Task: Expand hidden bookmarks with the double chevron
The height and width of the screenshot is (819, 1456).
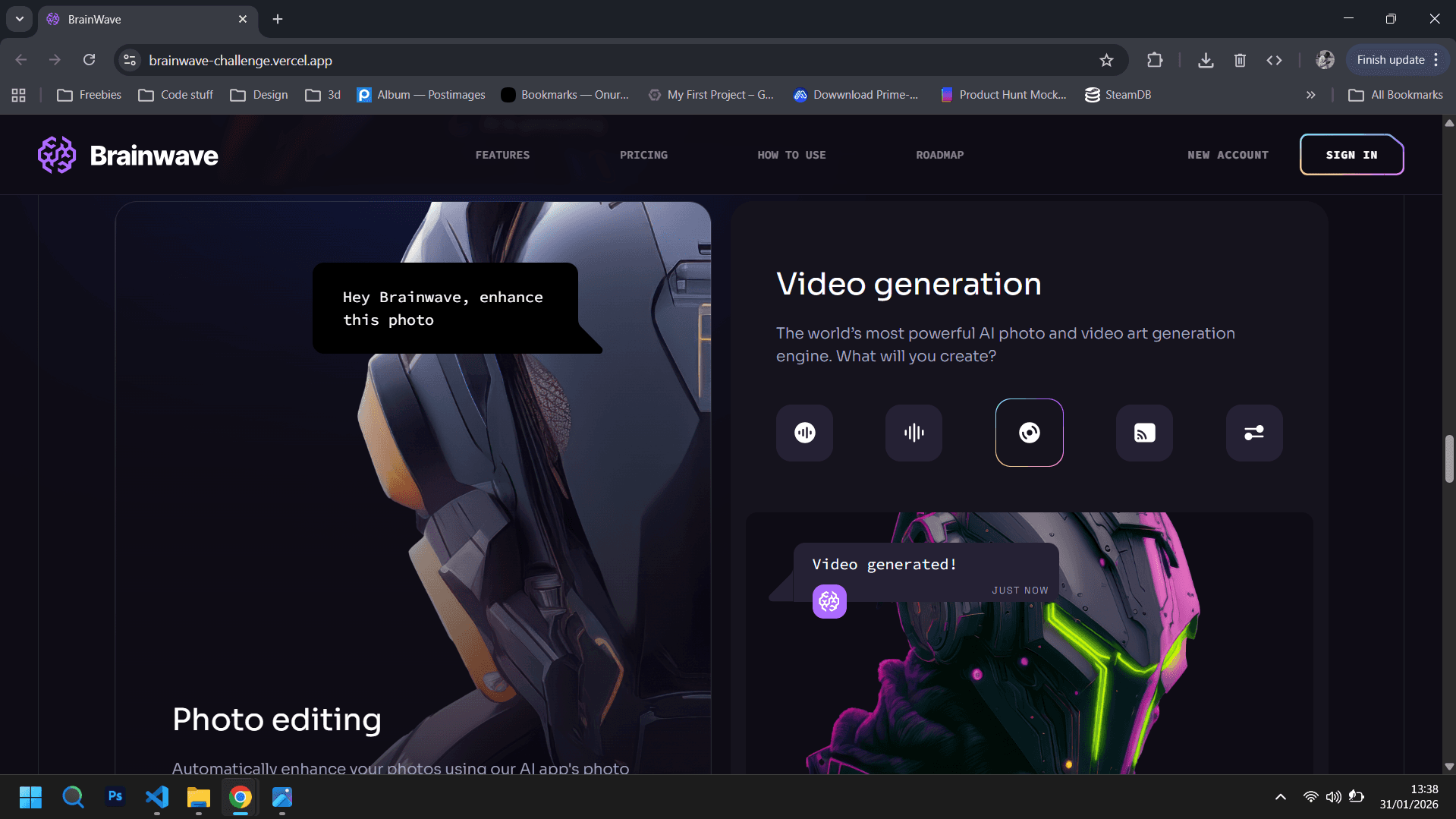Action: (x=1310, y=94)
